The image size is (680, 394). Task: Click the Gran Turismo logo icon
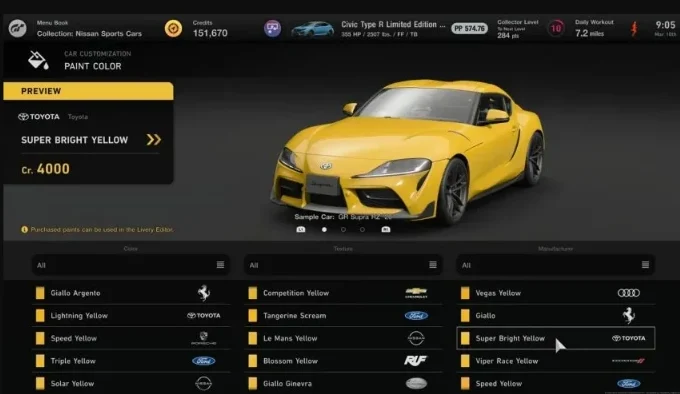(x=18, y=29)
